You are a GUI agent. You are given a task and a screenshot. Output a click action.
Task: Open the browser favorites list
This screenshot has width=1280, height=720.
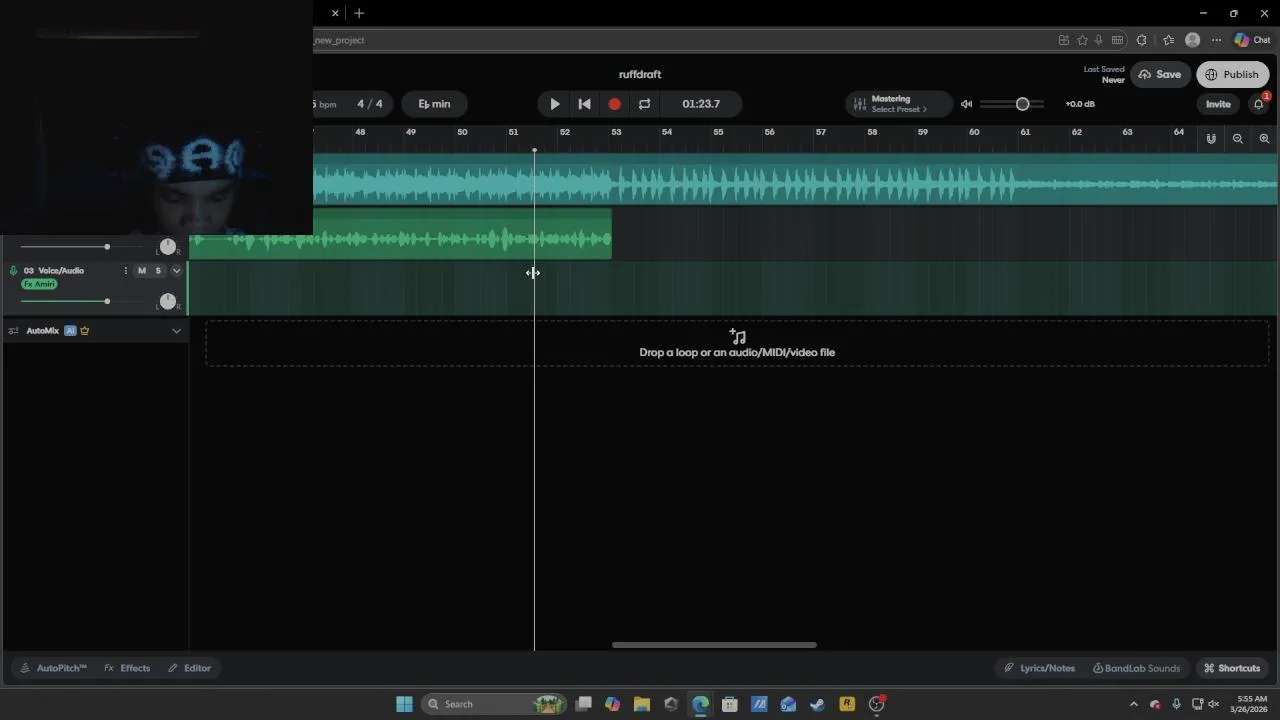(1168, 40)
